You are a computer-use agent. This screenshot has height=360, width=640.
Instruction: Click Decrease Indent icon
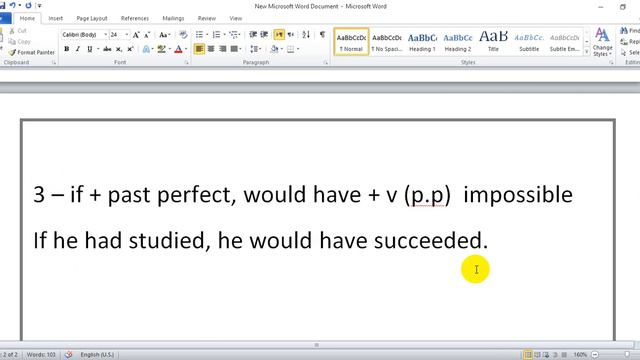(253, 35)
